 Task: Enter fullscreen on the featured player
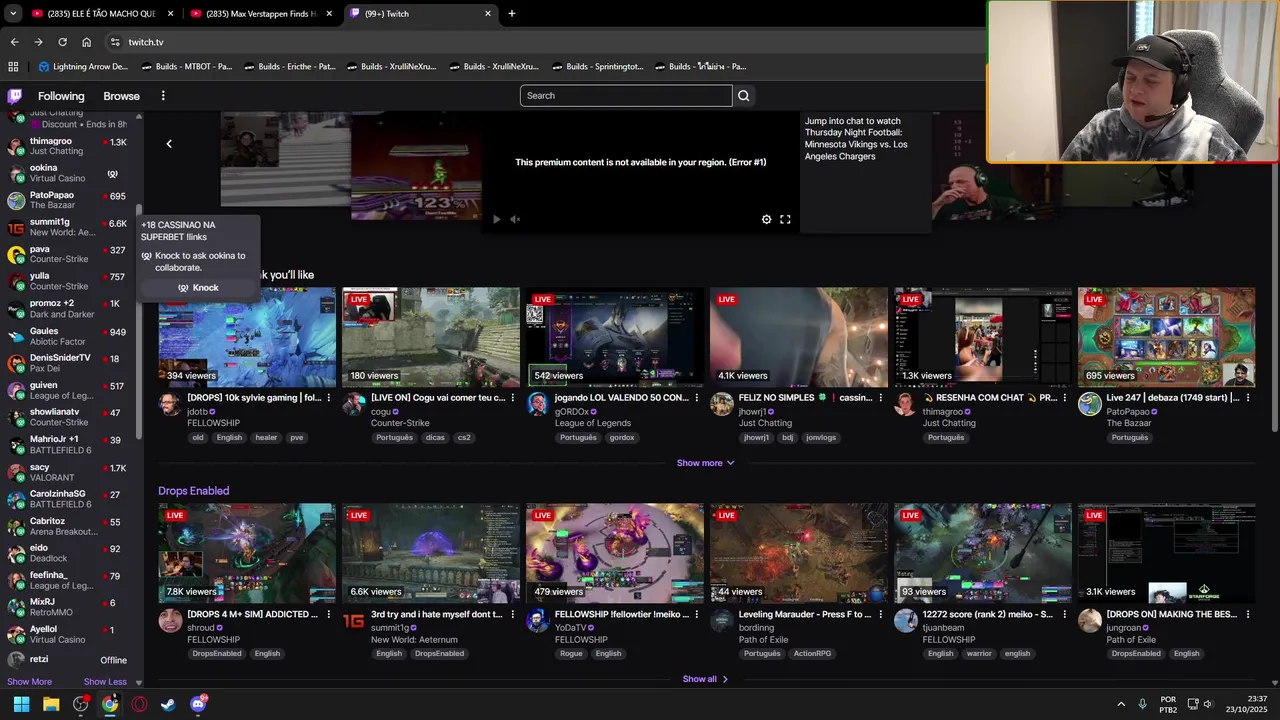click(785, 219)
